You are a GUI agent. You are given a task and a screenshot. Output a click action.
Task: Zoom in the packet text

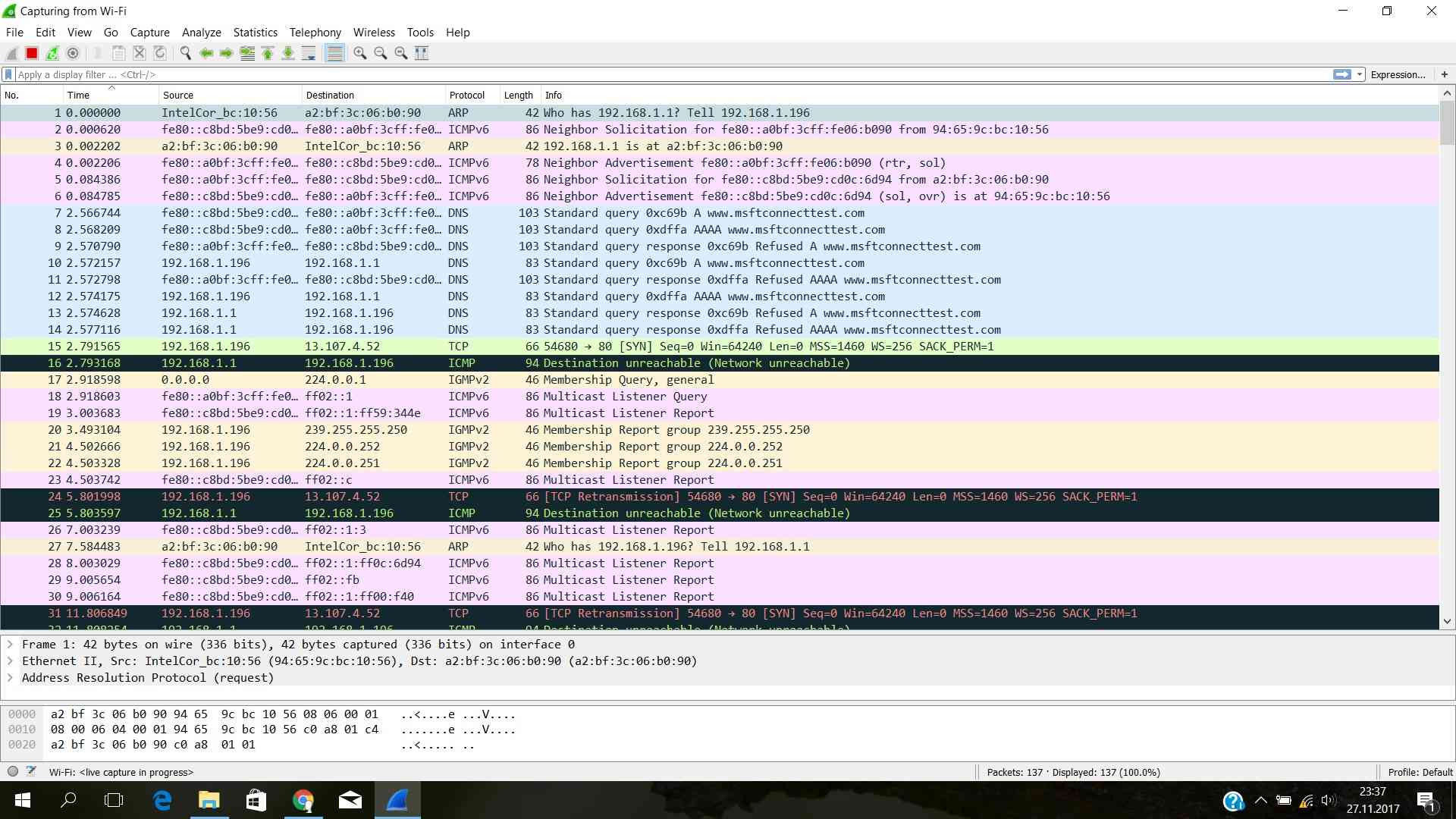pyautogui.click(x=360, y=53)
